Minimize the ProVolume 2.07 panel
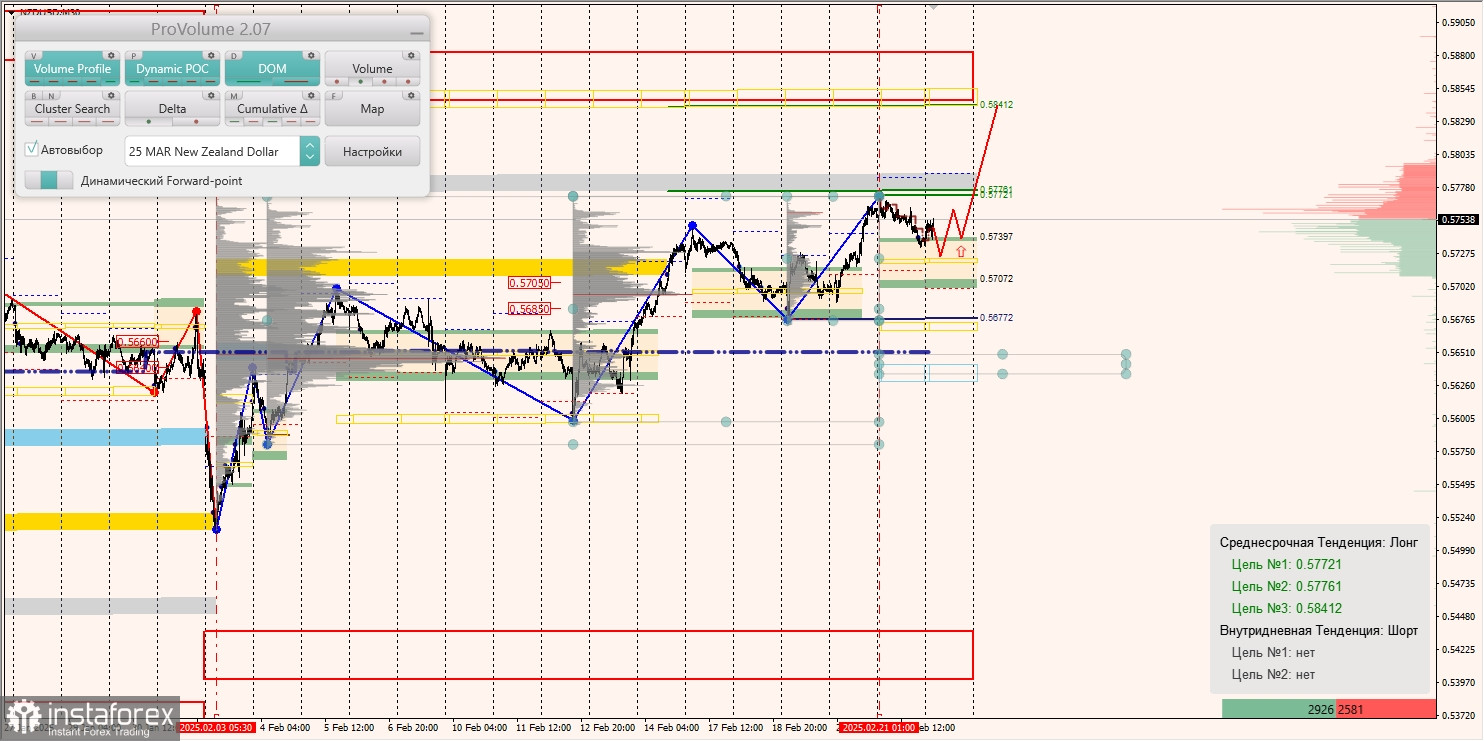1484x741 pixels. [416, 32]
